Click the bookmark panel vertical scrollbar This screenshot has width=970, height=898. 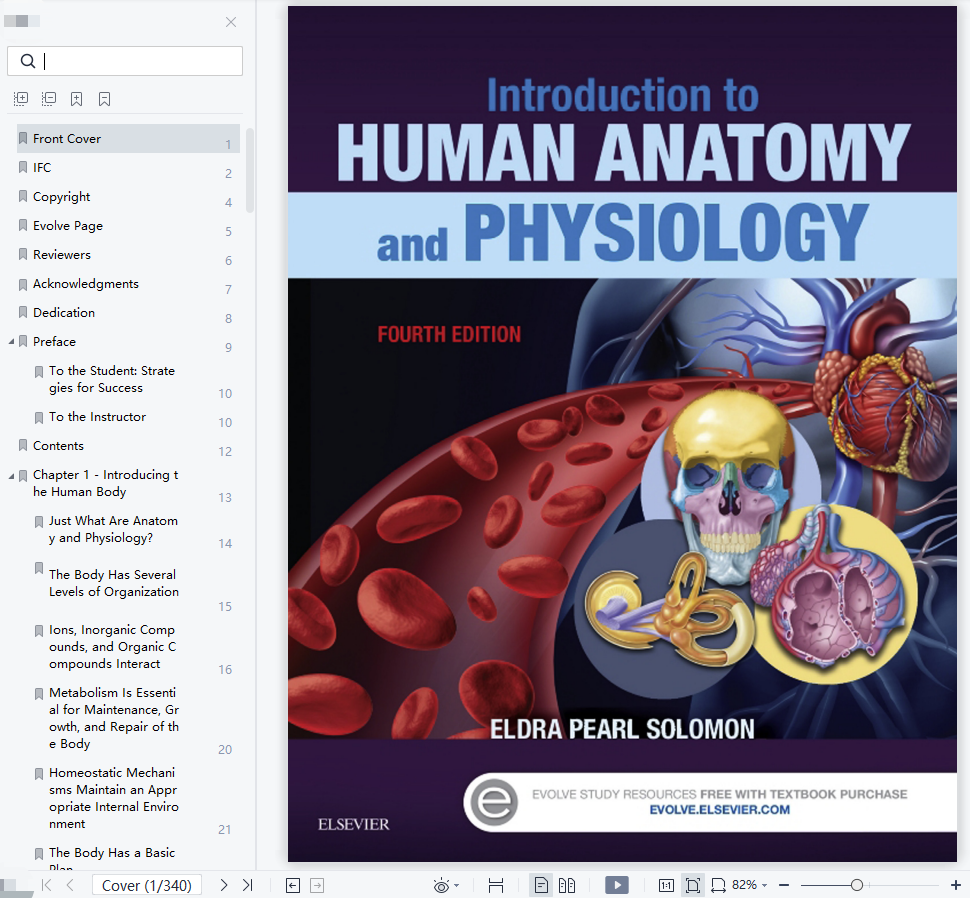click(x=250, y=170)
